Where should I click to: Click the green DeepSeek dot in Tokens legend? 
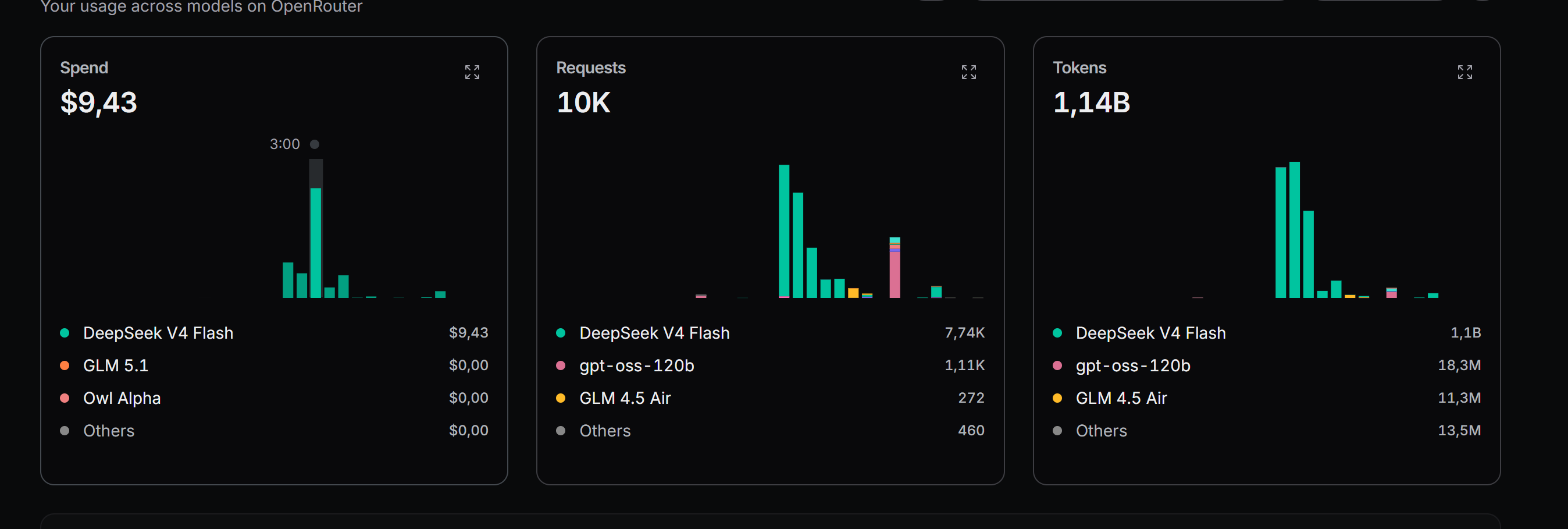click(1057, 333)
